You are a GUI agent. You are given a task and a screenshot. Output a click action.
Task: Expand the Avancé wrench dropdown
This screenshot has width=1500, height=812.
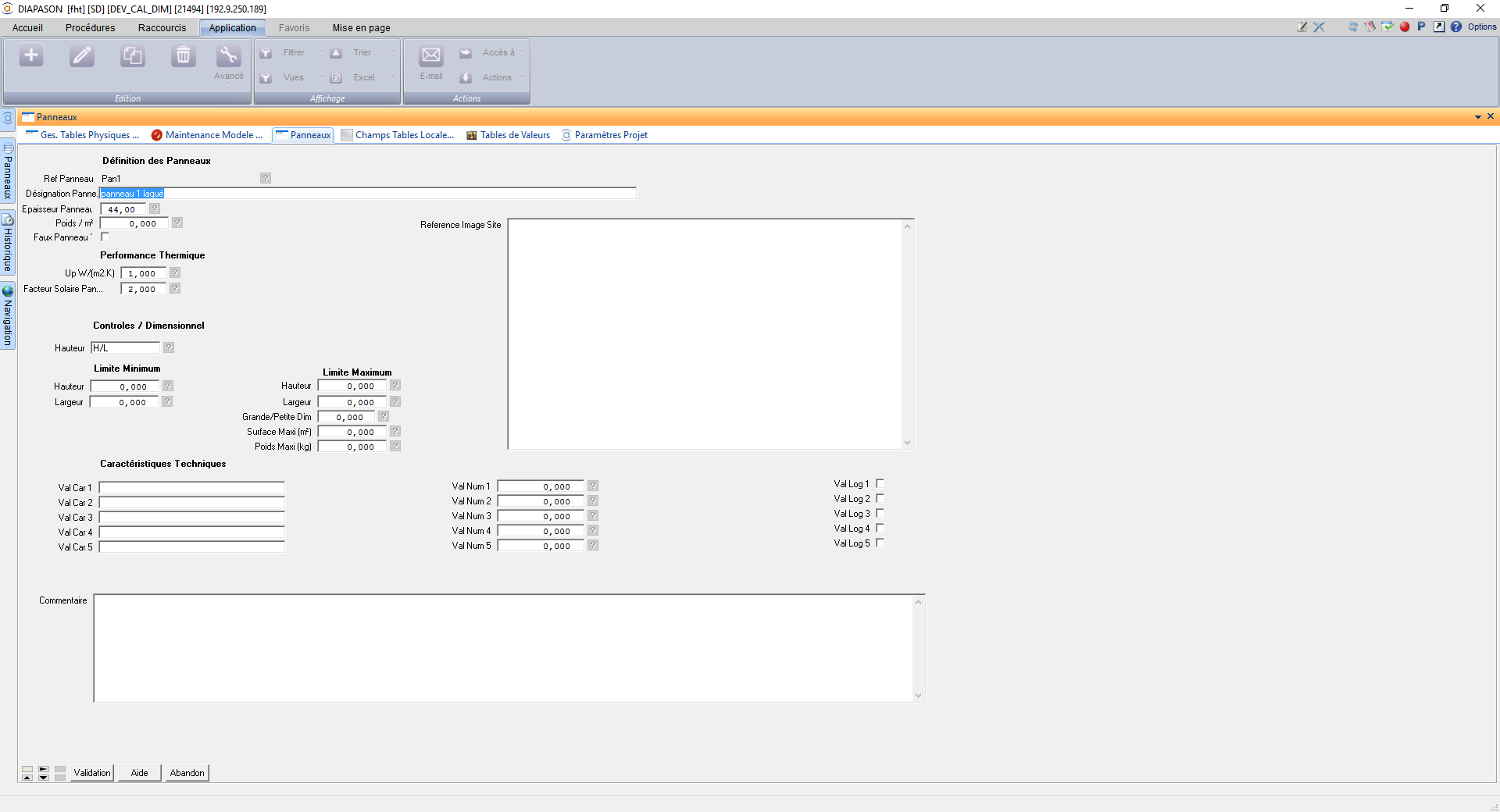pos(229,62)
